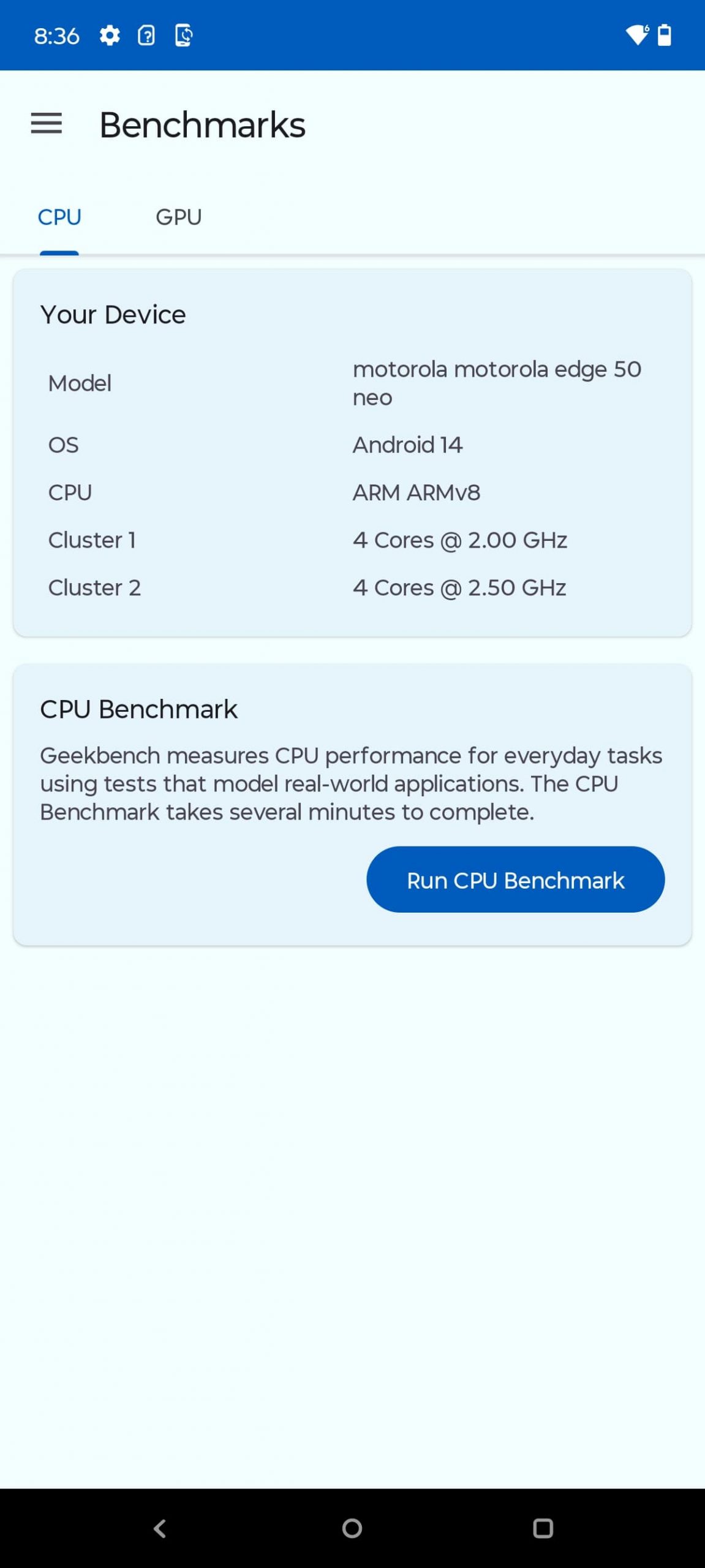Select the Model row value motorola edge 50 neo
This screenshot has width=705, height=1568.
pyautogui.click(x=497, y=383)
